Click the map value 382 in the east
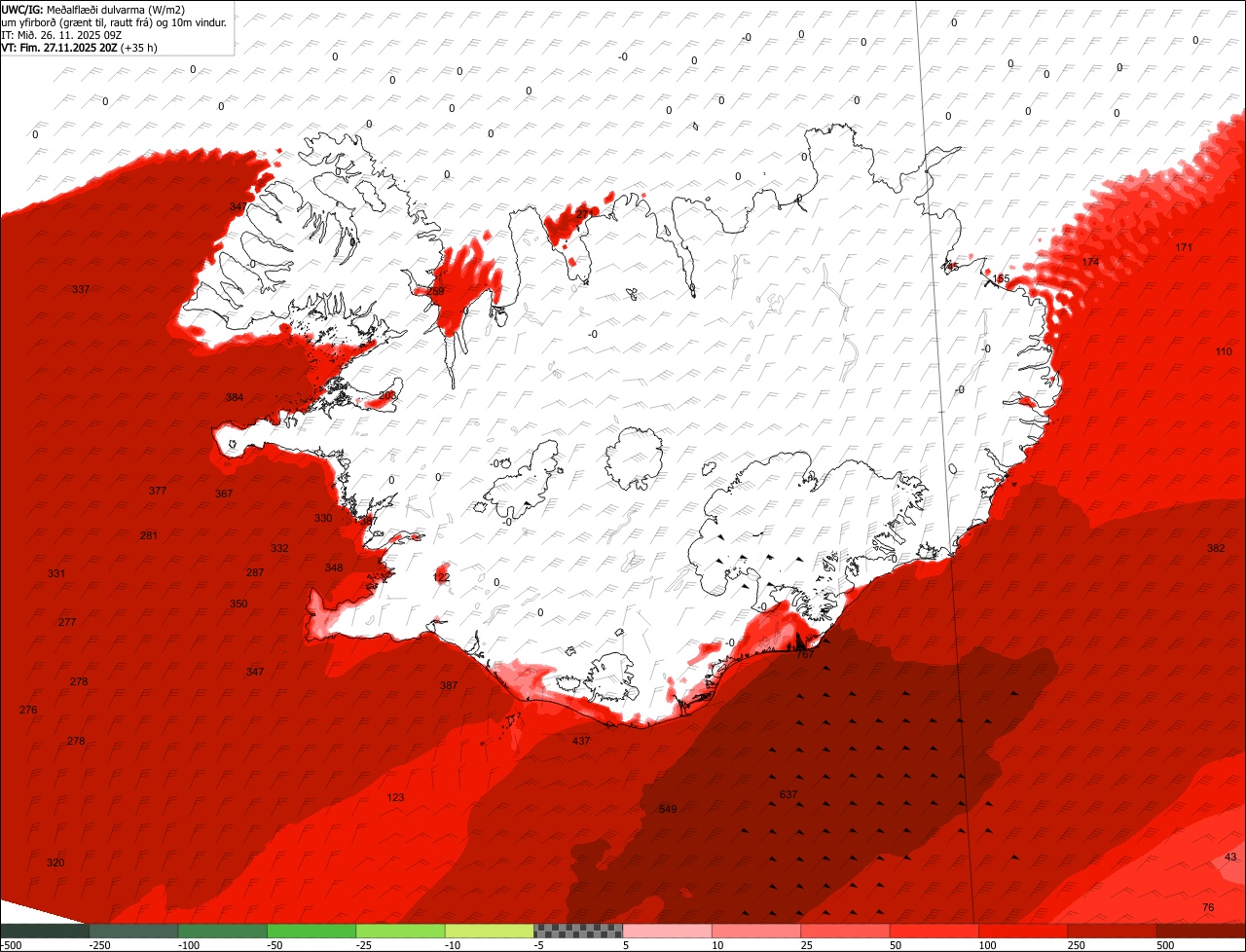Image resolution: width=1246 pixels, height=952 pixels. click(x=1216, y=549)
